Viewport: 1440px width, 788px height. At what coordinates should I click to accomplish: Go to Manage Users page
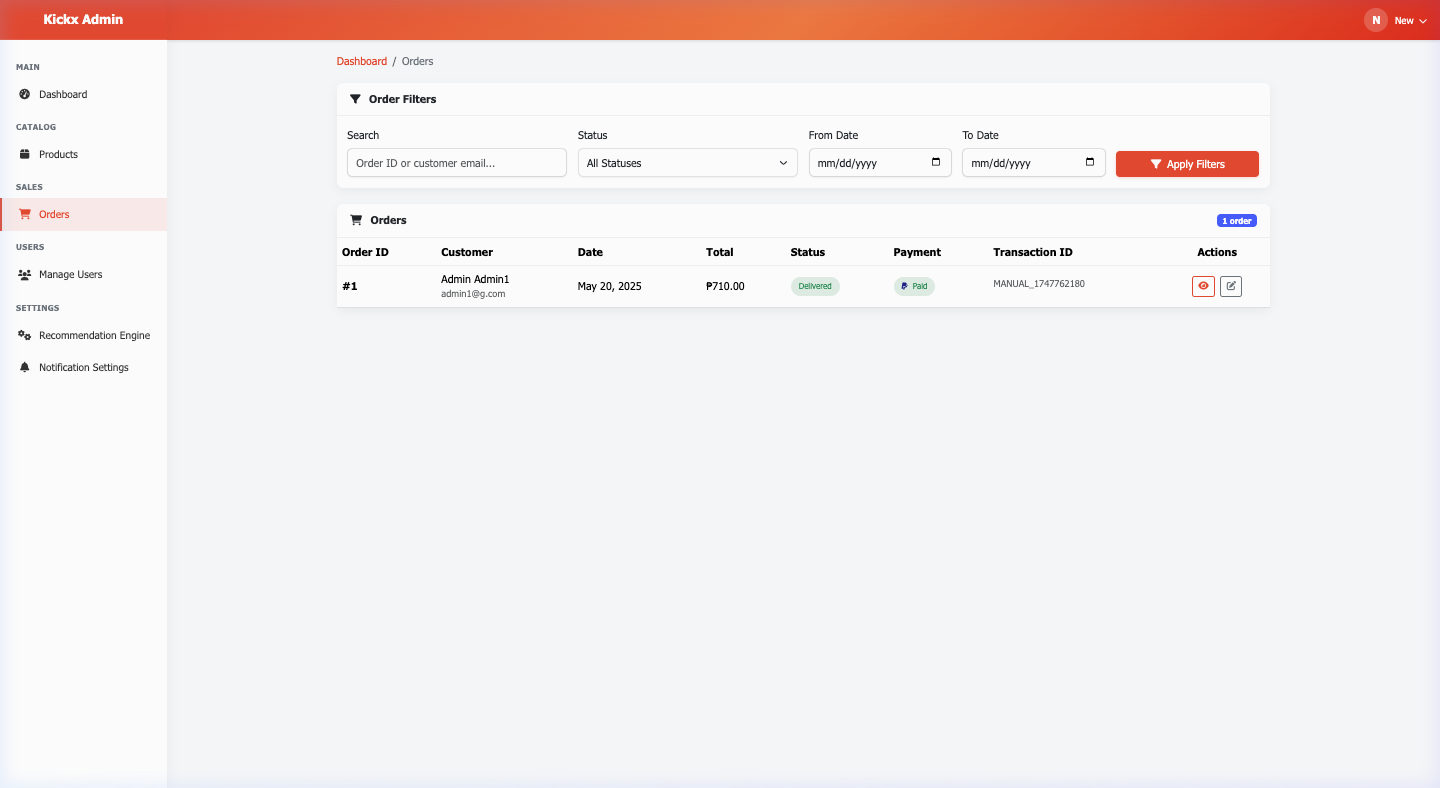(x=83, y=274)
